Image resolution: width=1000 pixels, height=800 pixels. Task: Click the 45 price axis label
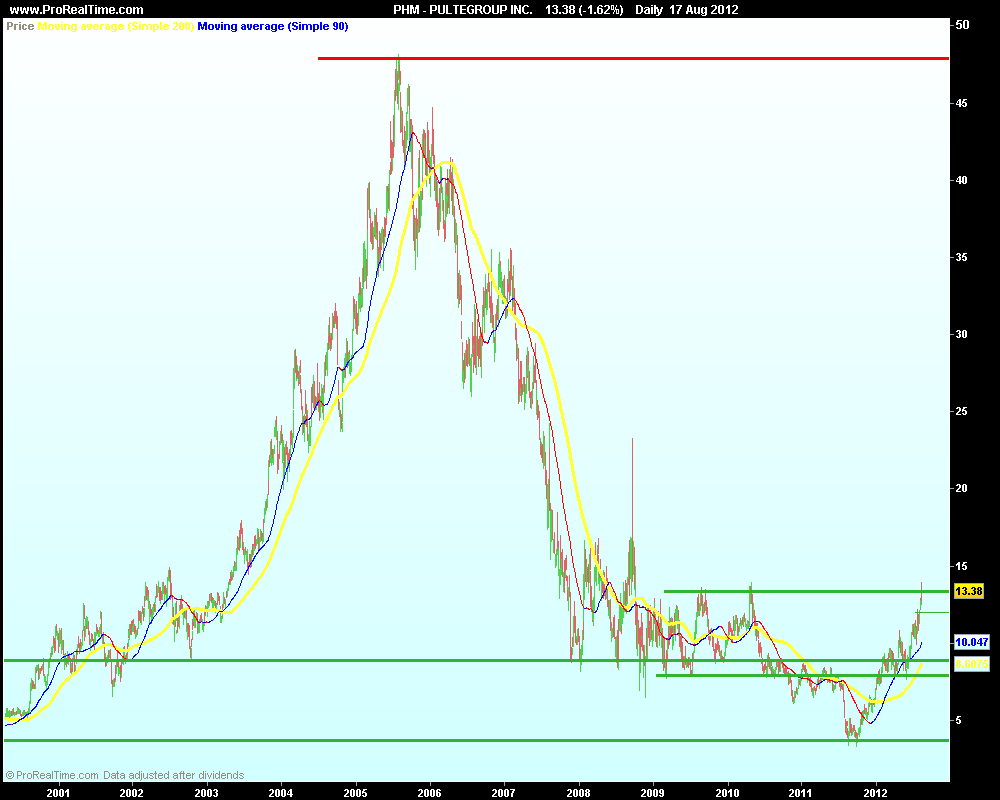coord(962,103)
